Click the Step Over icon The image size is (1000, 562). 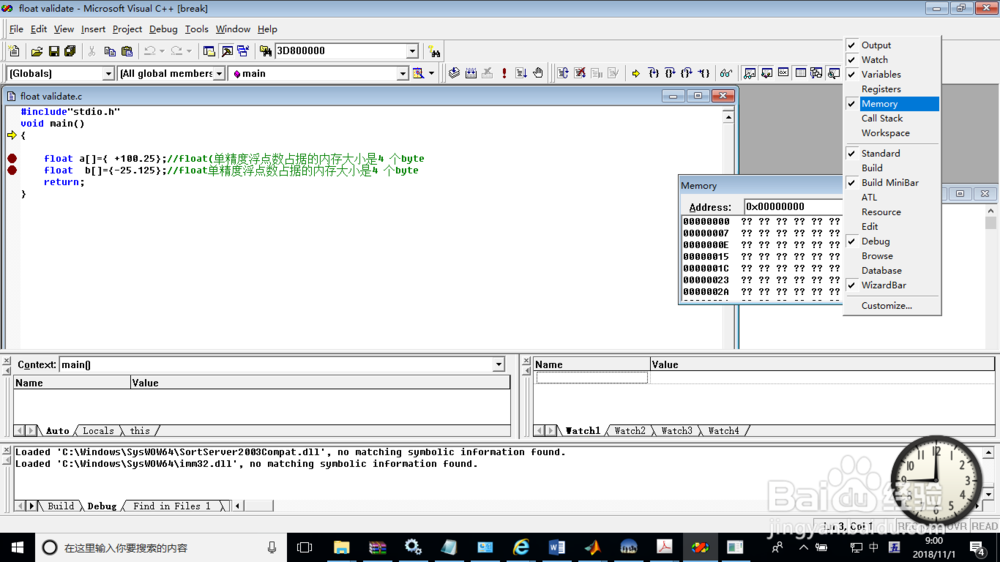(x=670, y=73)
